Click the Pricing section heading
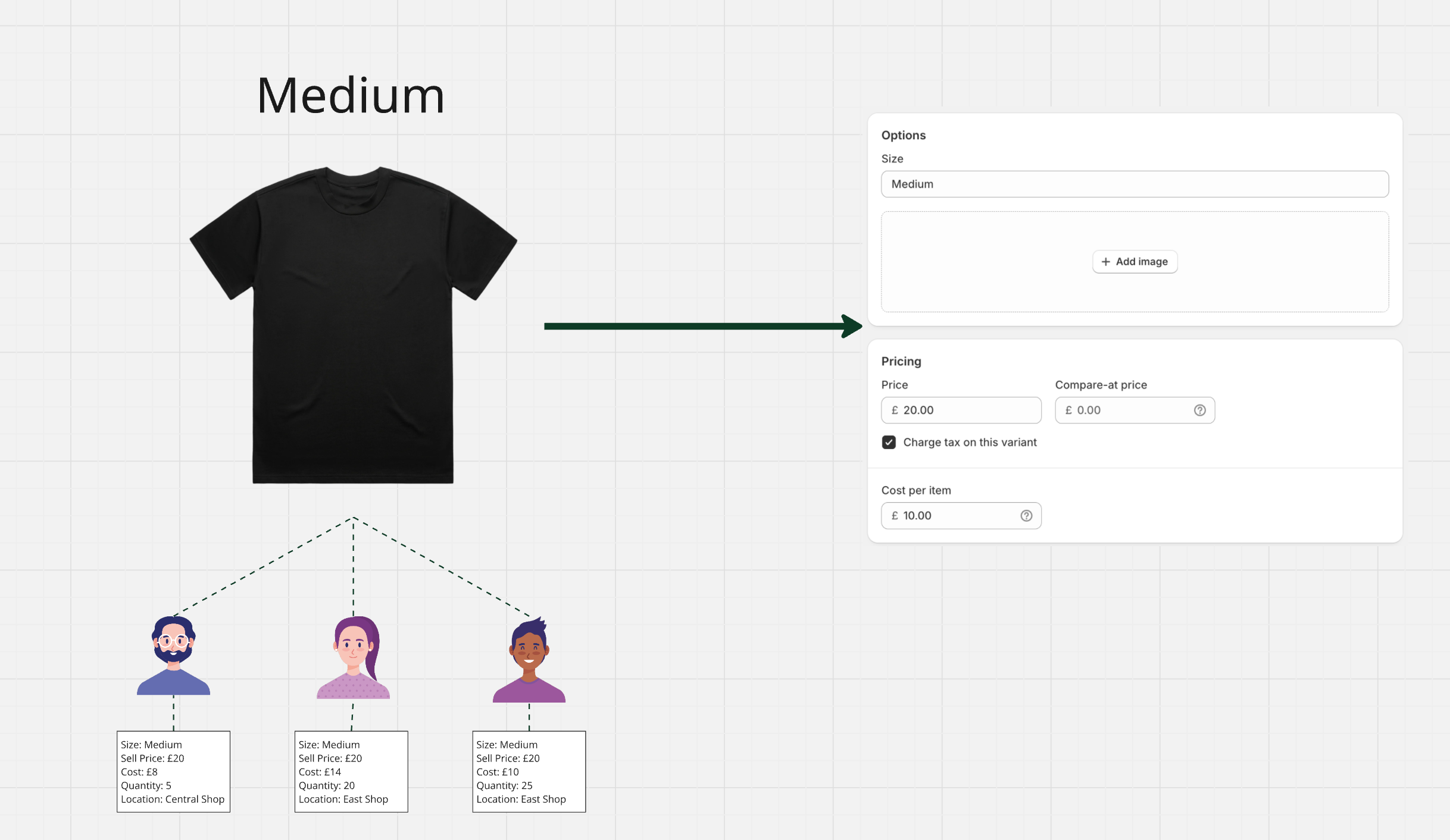The width and height of the screenshot is (1450, 840). pos(901,361)
